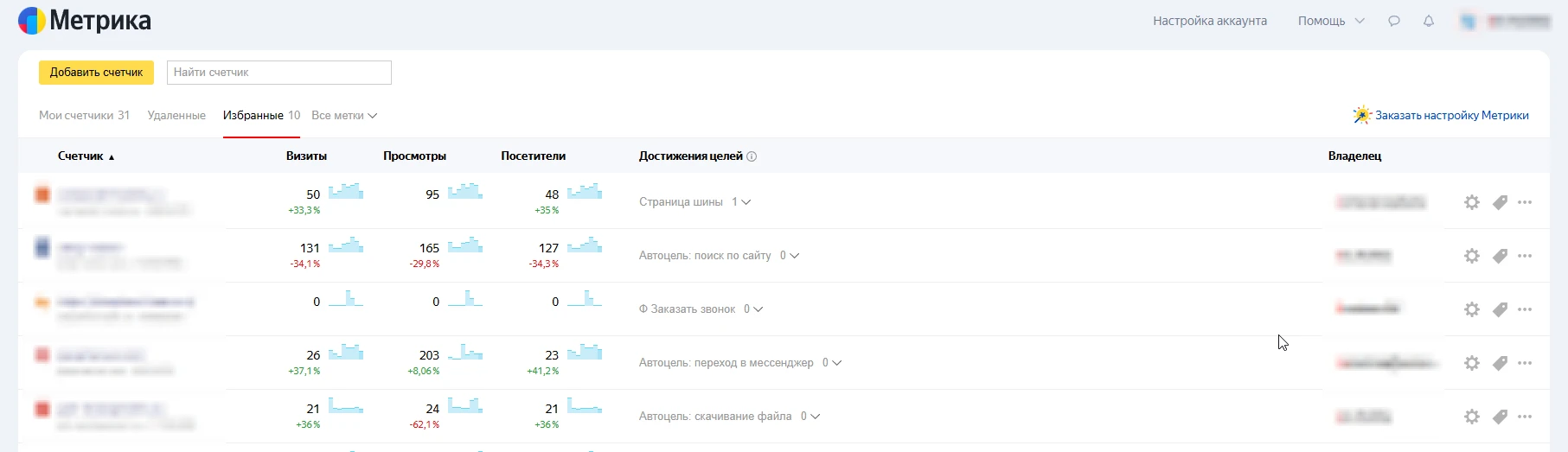Open the user account avatar
This screenshot has height=452, width=1568.
[1469, 21]
